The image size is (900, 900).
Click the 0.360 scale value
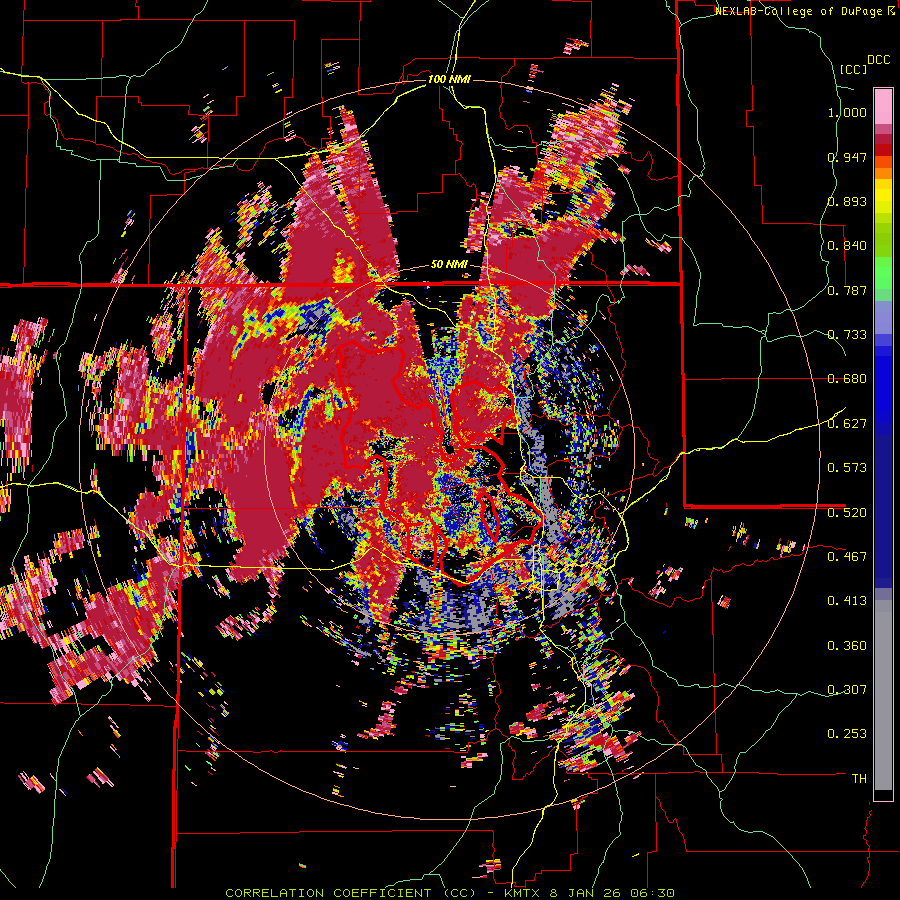(x=847, y=646)
